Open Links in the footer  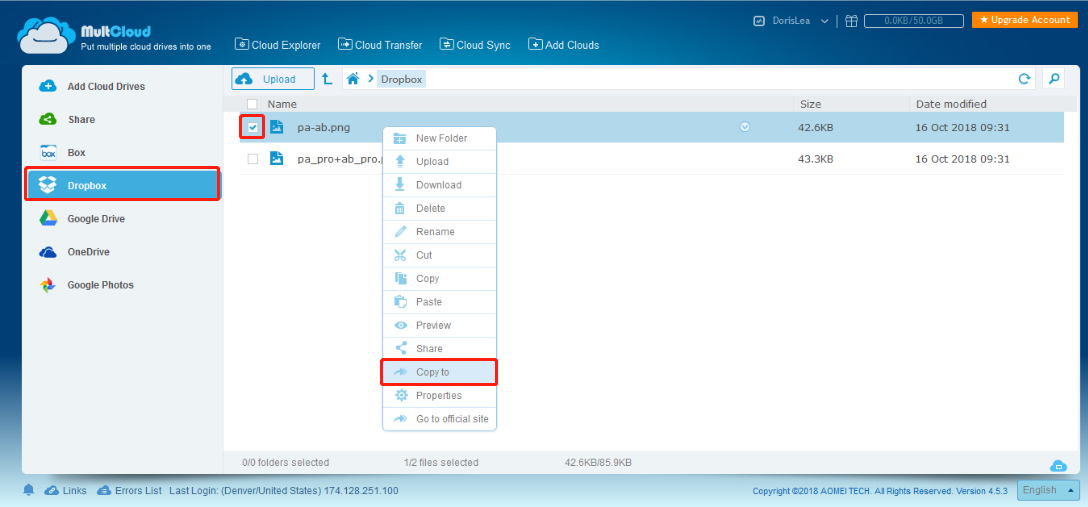point(66,490)
